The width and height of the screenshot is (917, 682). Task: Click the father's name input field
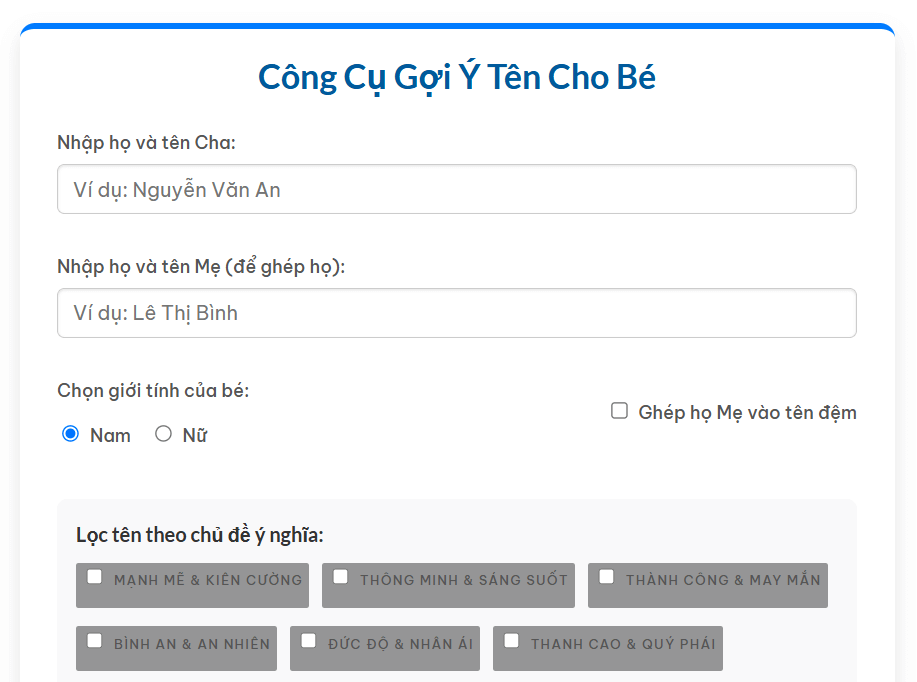pyautogui.click(x=456, y=189)
